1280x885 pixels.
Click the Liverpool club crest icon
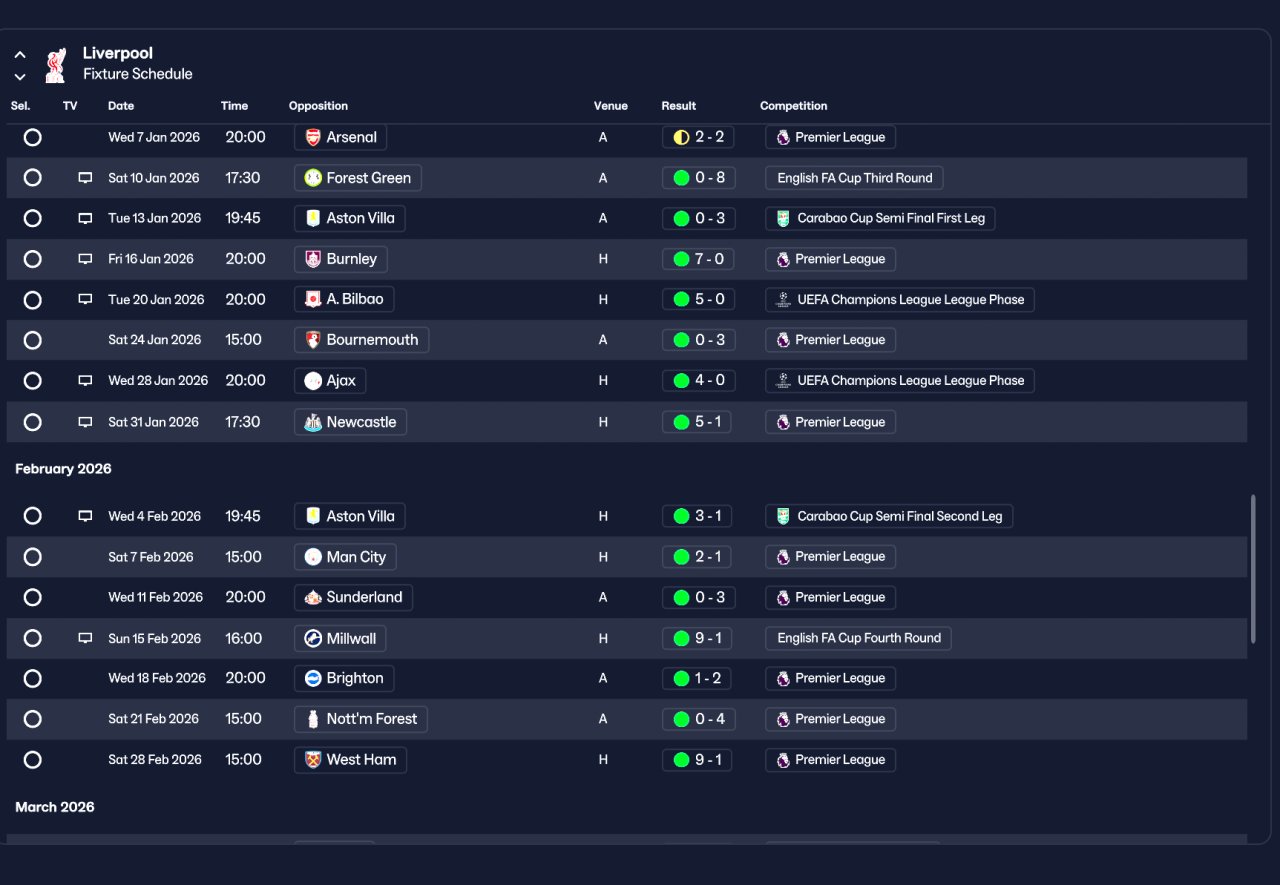tap(55, 64)
